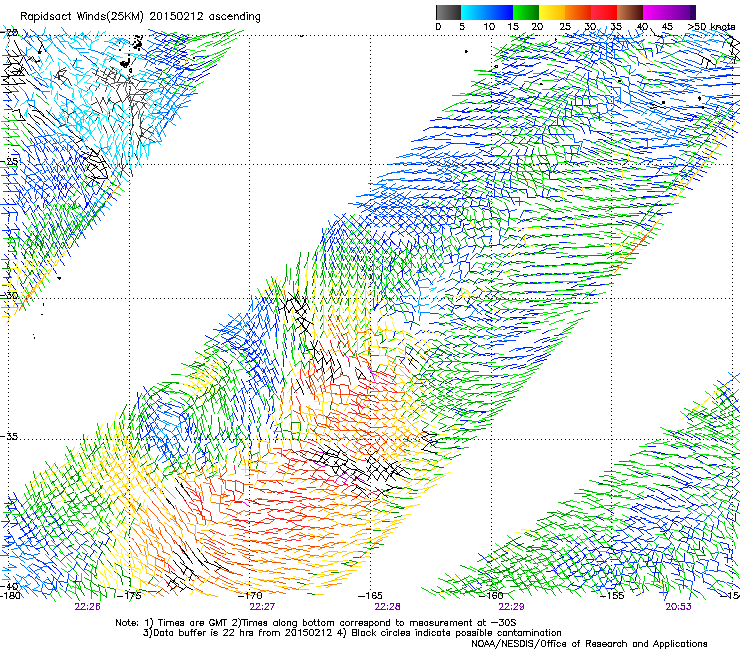The width and height of the screenshot is (740, 650).
Task: Click the purple '22:26' time label
Action: (x=88, y=607)
